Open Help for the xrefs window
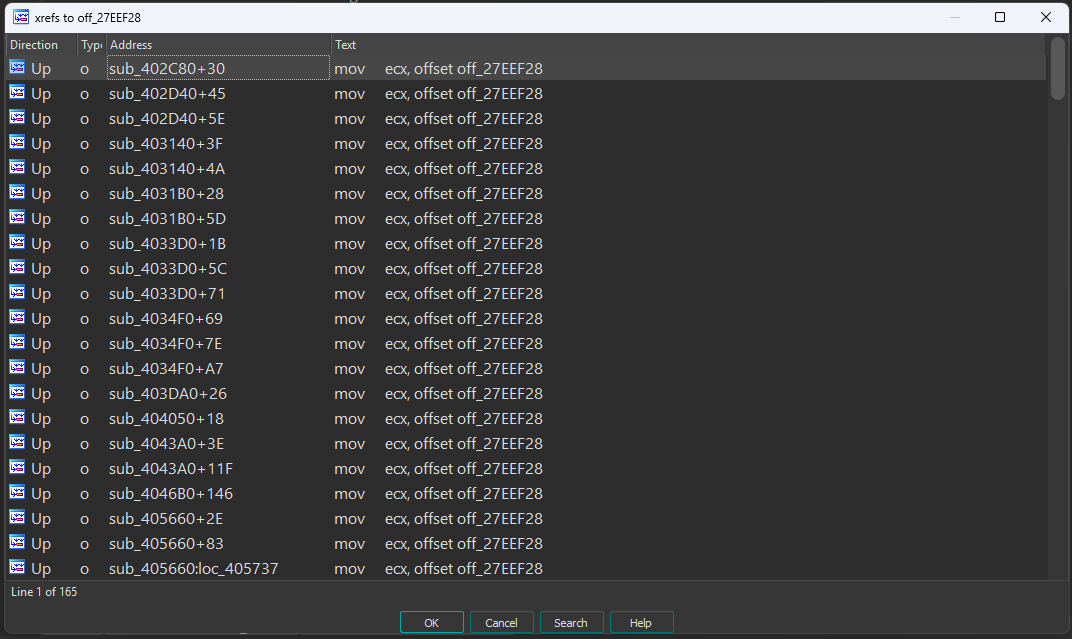 (x=641, y=621)
